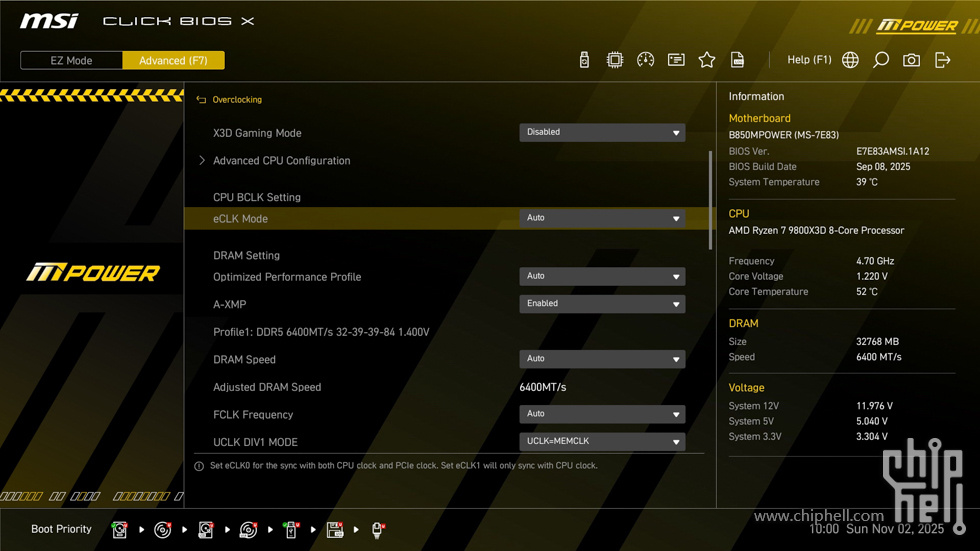Switch to EZ Mode tab
This screenshot has width=980, height=551.
click(x=72, y=61)
